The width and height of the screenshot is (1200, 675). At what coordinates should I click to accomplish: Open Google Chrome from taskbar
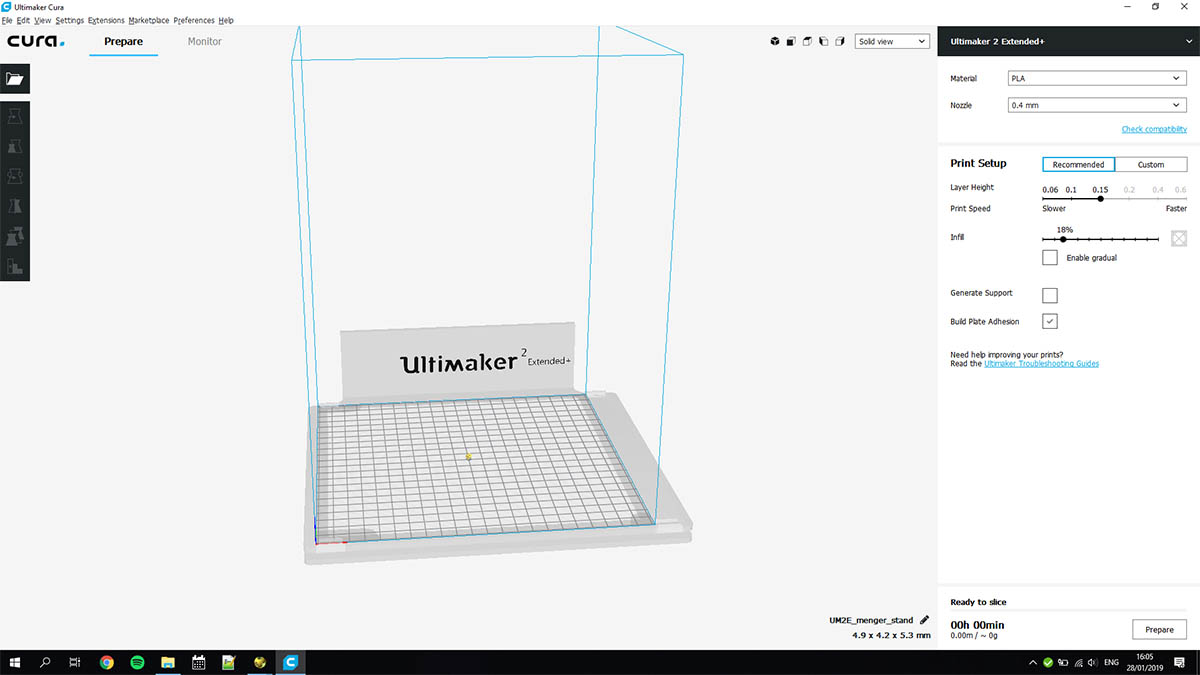pos(107,662)
